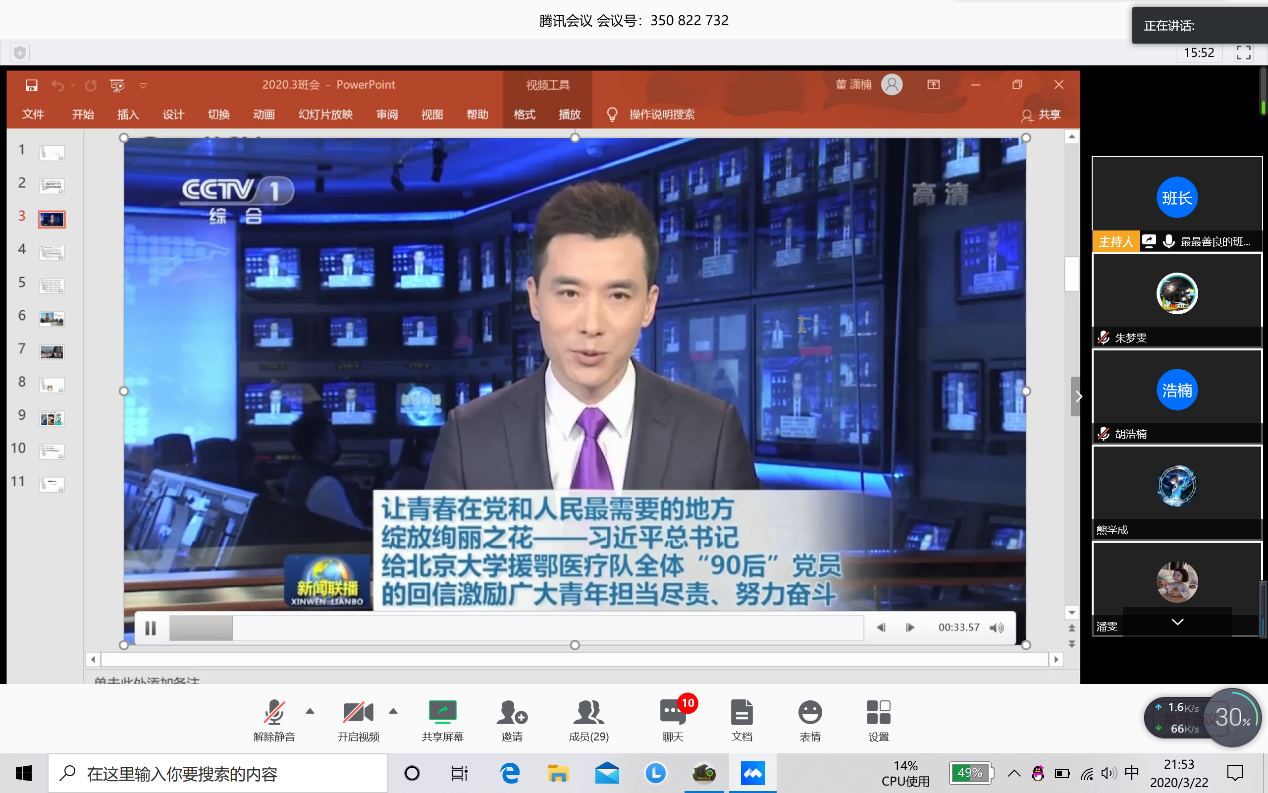Turn on camera with 开启视频
Viewport: 1268px width, 793px height.
point(358,720)
